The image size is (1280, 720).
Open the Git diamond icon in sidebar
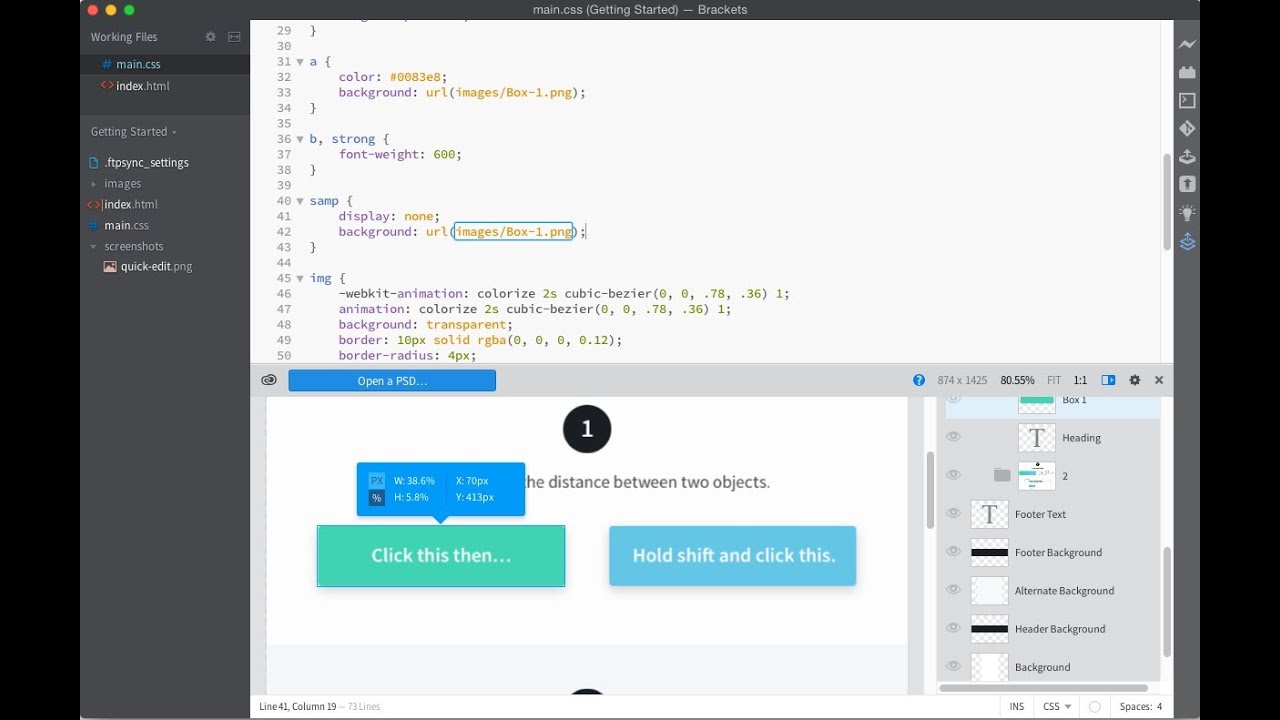[1187, 129]
